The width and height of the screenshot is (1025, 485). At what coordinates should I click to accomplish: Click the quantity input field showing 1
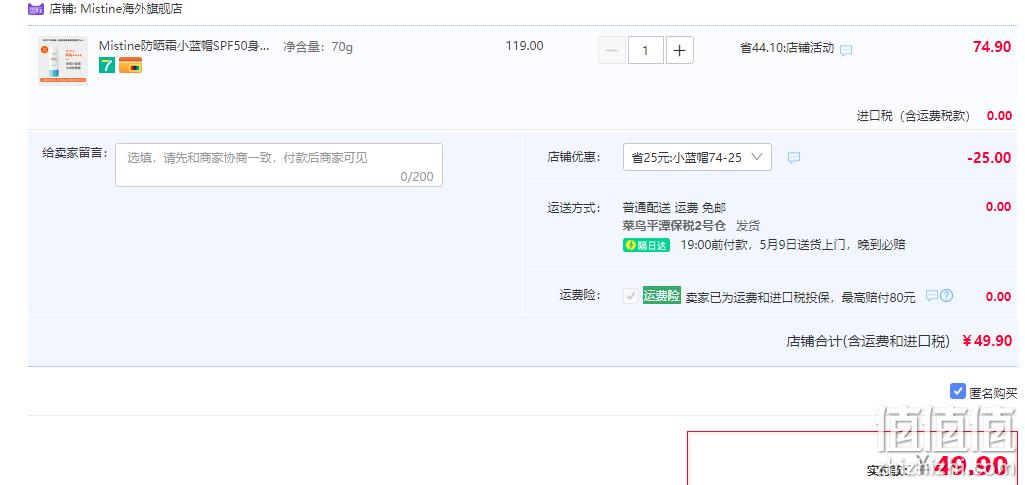click(x=646, y=50)
